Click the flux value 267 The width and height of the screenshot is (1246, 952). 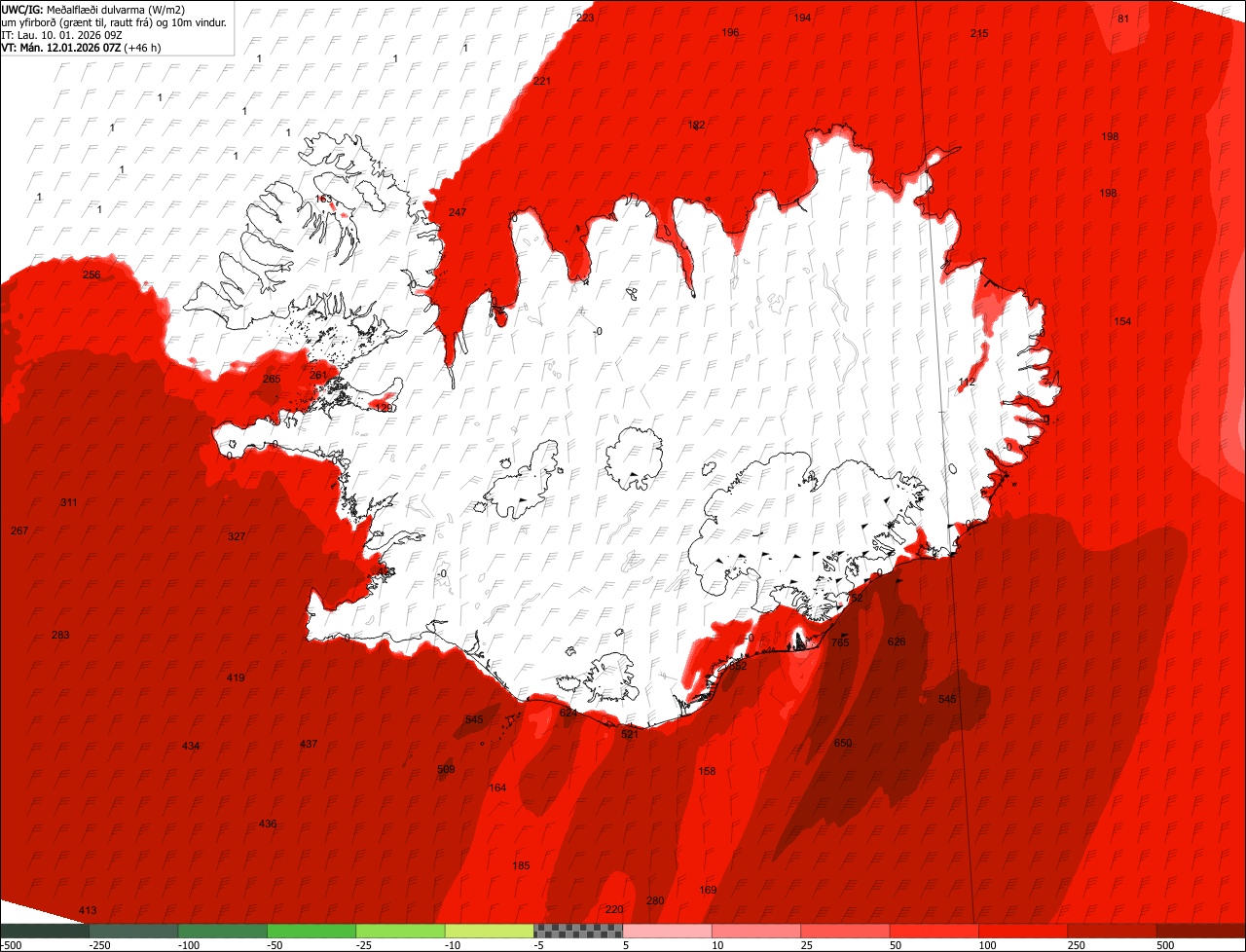[x=19, y=531]
